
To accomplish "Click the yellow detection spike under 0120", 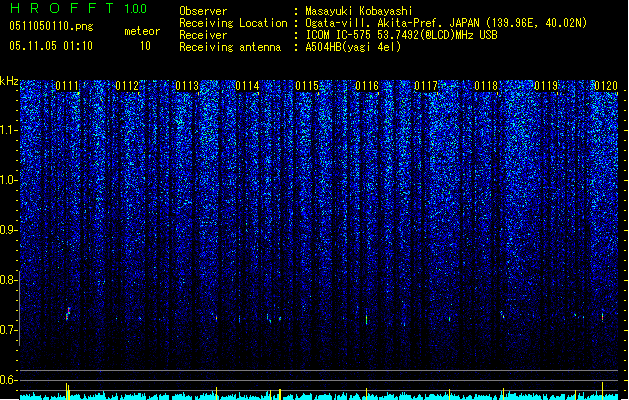I will (603, 390).
